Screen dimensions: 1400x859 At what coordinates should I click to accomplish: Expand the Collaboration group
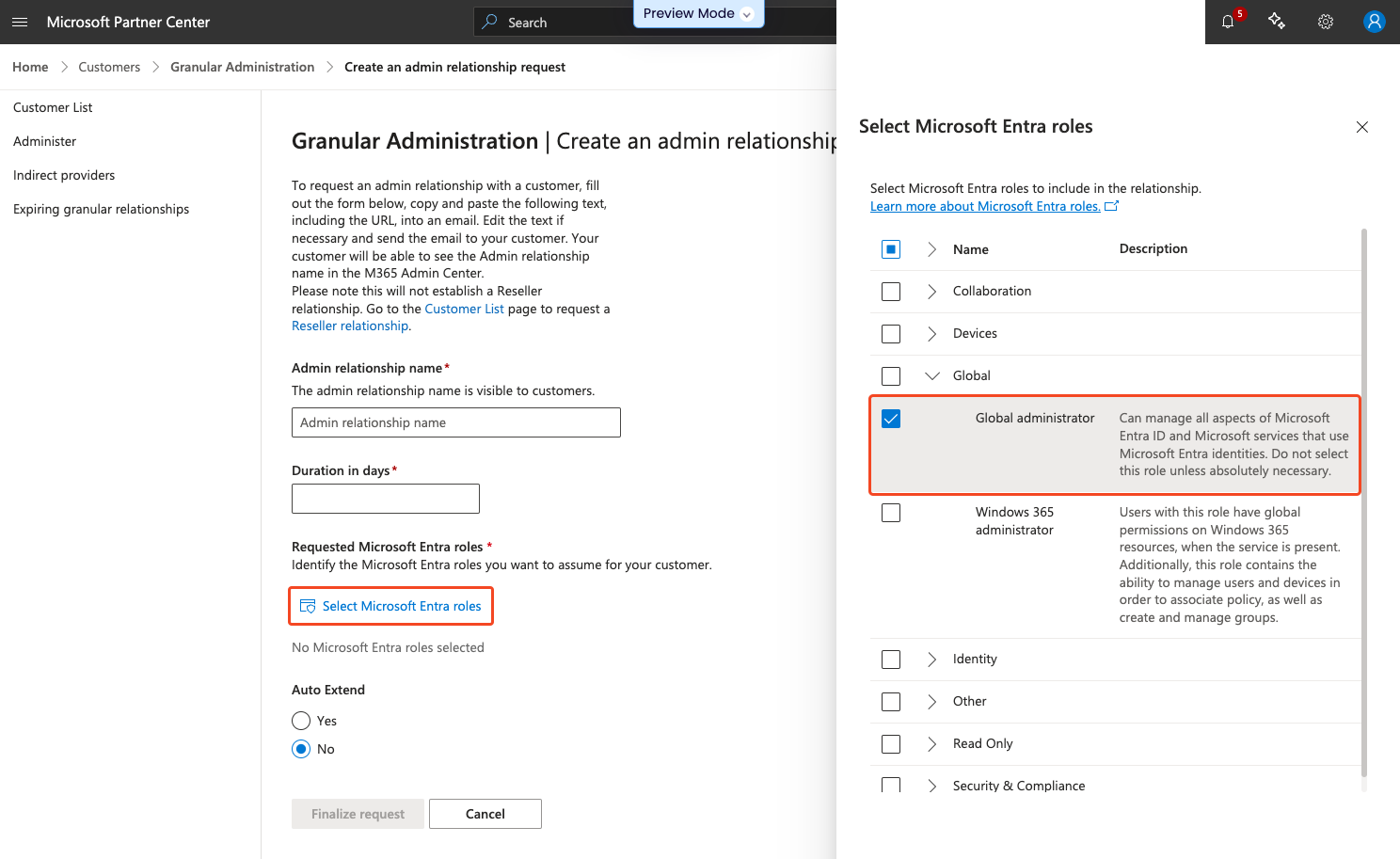(931, 292)
